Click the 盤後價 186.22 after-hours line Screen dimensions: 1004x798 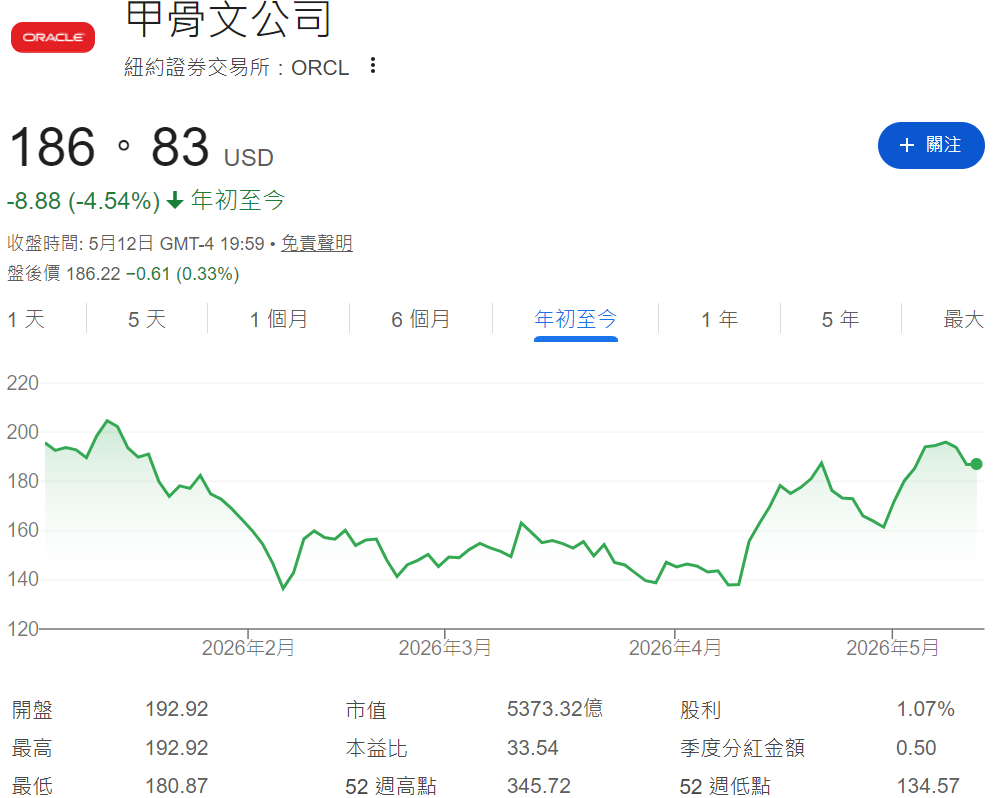coord(123,274)
